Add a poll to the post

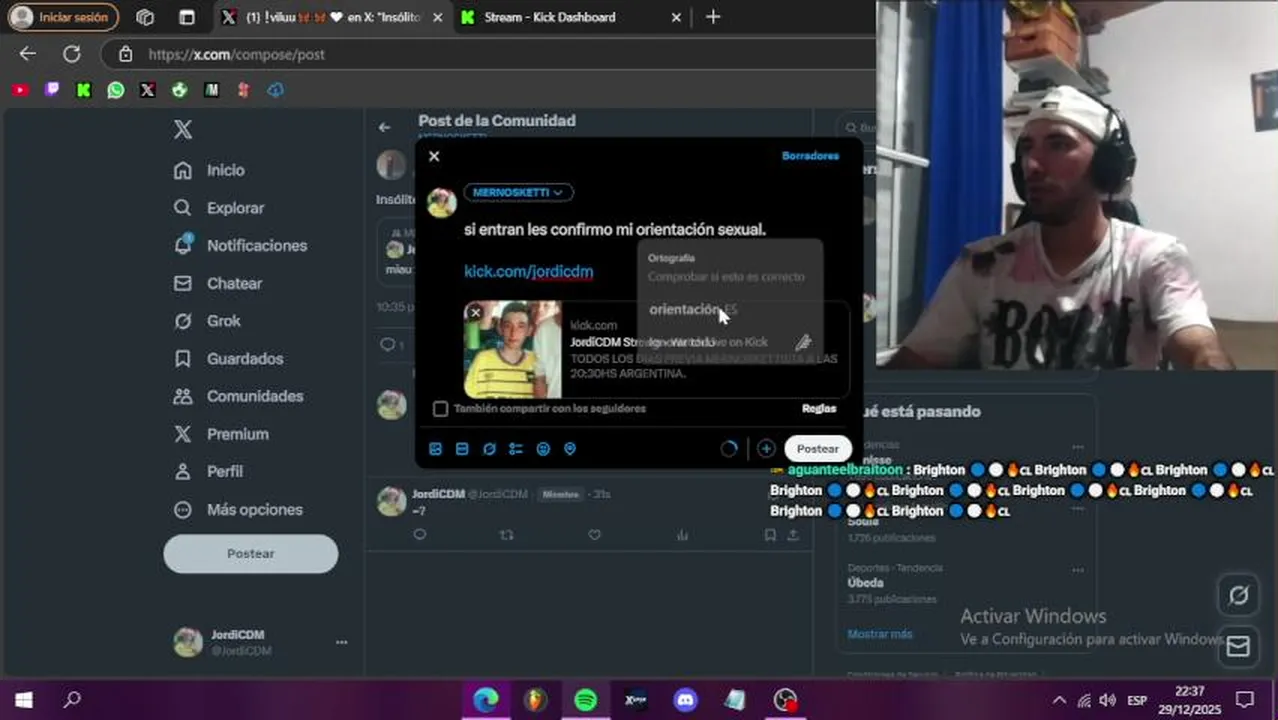coord(516,449)
